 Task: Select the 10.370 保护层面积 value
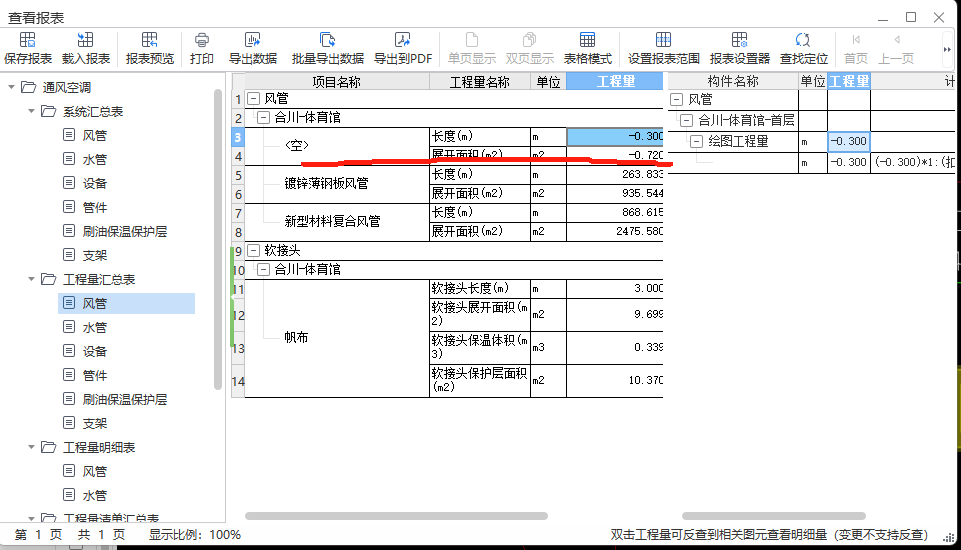point(615,380)
